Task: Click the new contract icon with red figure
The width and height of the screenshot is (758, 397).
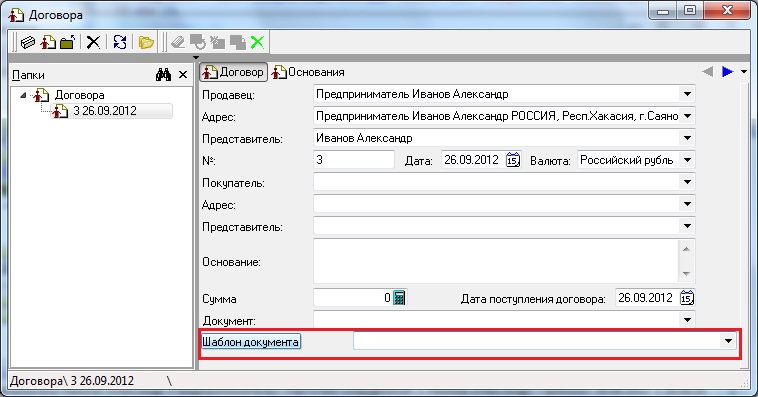Action: tap(48, 43)
